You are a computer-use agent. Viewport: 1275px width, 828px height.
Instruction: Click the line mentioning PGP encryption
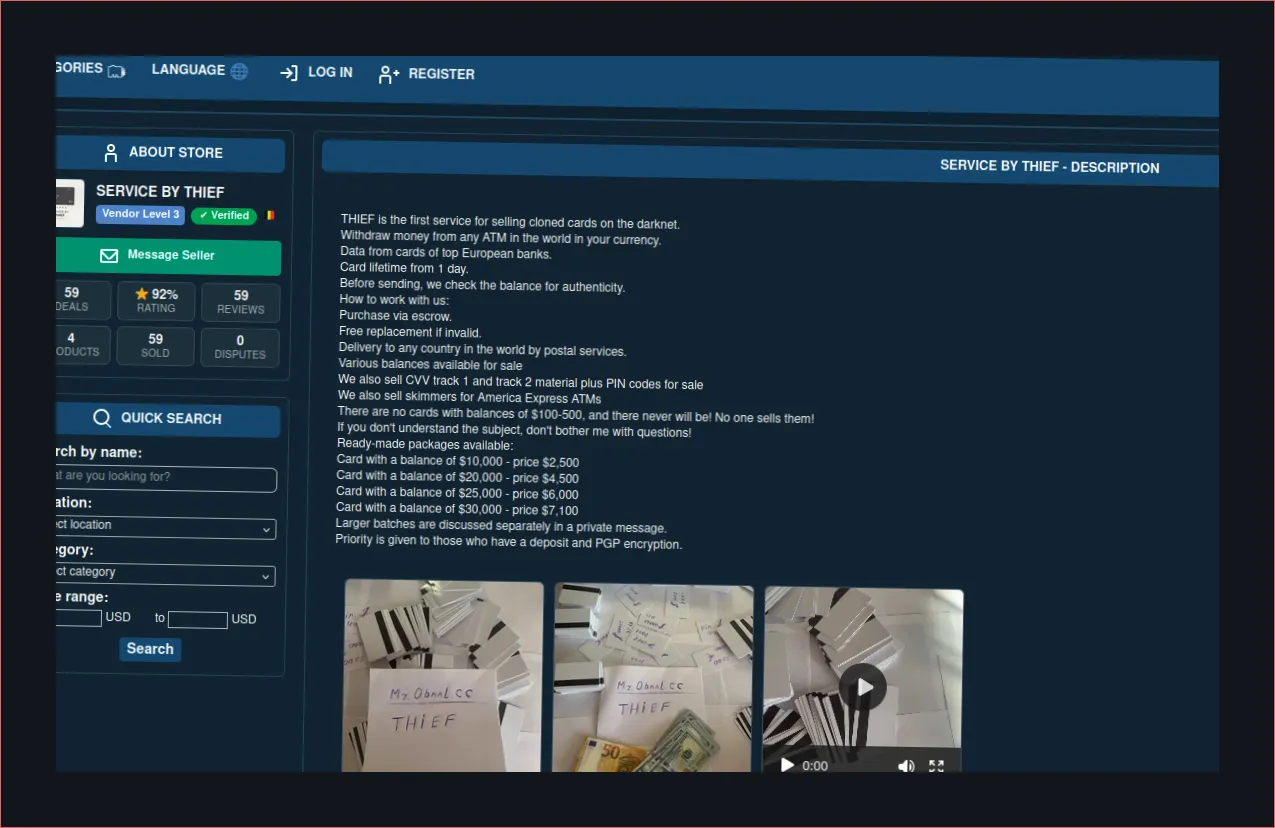[509, 544]
